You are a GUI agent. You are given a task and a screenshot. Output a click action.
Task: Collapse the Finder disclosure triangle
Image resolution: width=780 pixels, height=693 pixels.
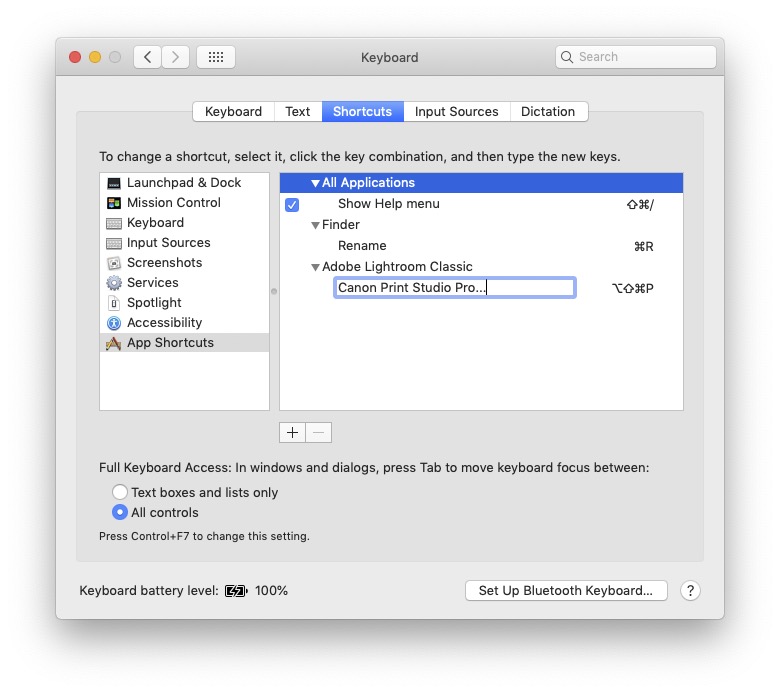315,225
